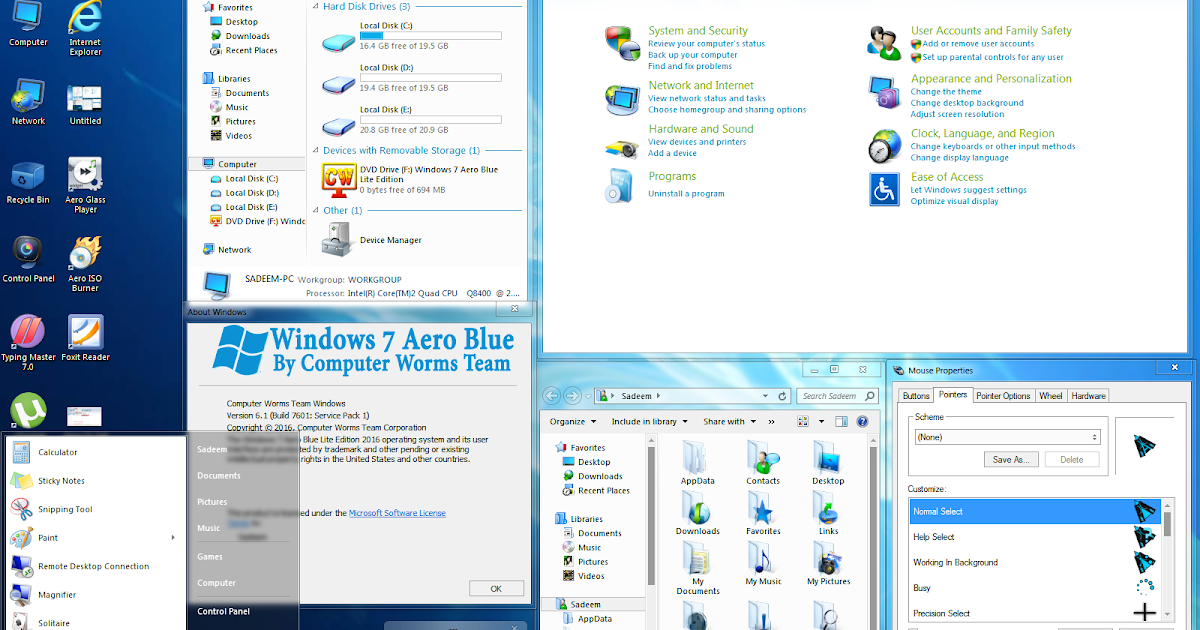Image resolution: width=1200 pixels, height=630 pixels.
Task: Click Uninstall a program link
Action: pos(686,194)
